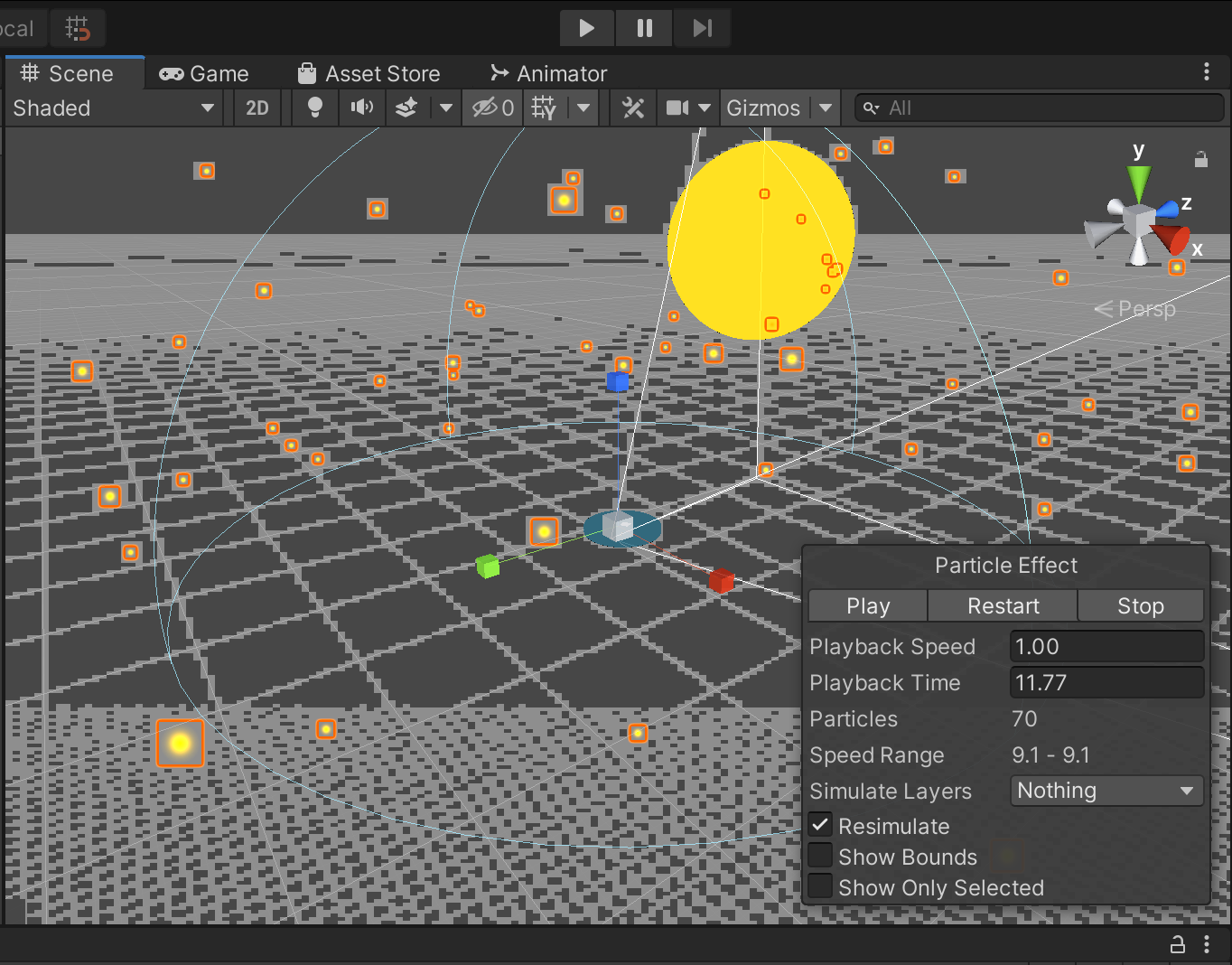Toggle the scene grid visibility icon

pyautogui.click(x=544, y=108)
